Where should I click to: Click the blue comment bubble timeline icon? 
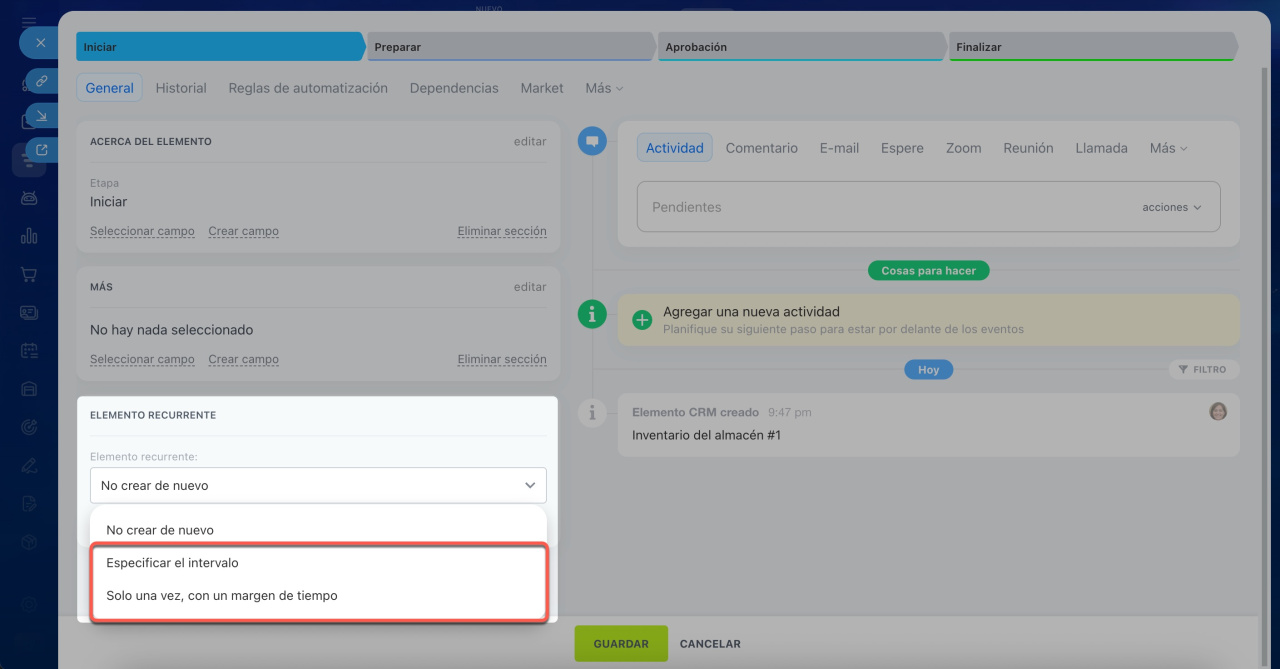(x=592, y=142)
